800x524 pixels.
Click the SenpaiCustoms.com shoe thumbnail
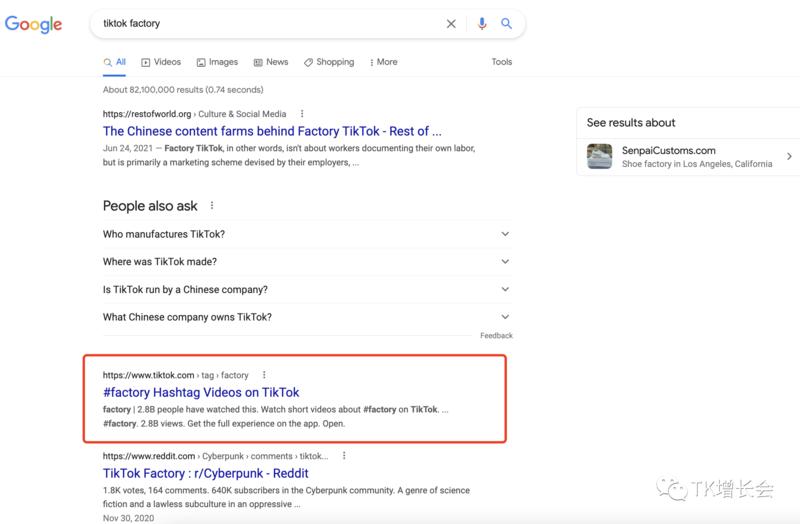pos(599,157)
